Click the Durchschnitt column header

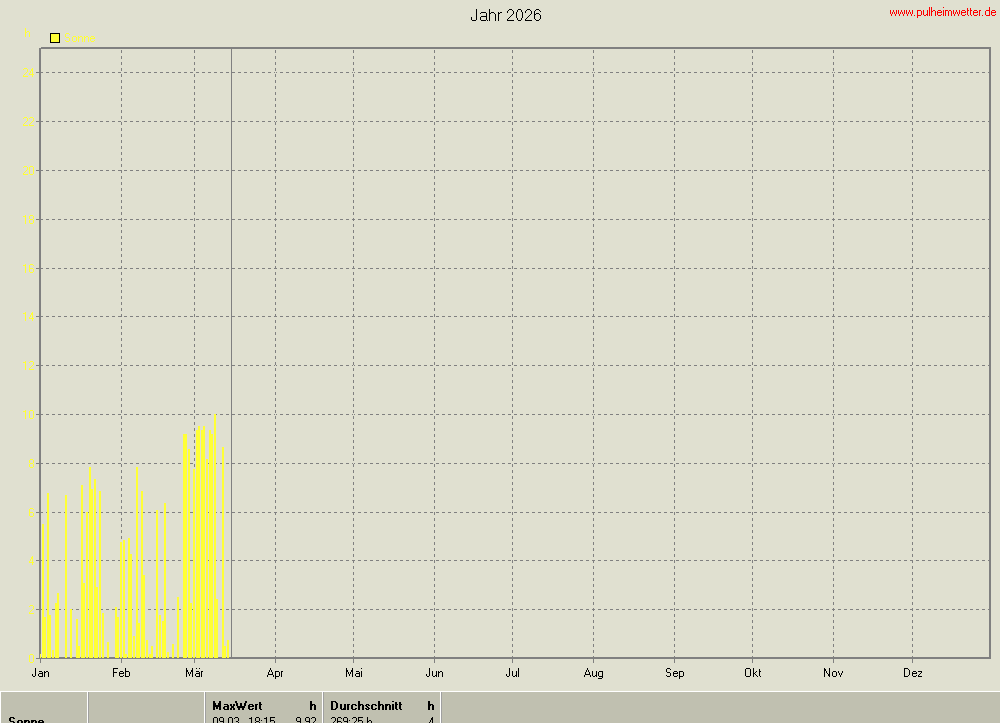click(366, 706)
